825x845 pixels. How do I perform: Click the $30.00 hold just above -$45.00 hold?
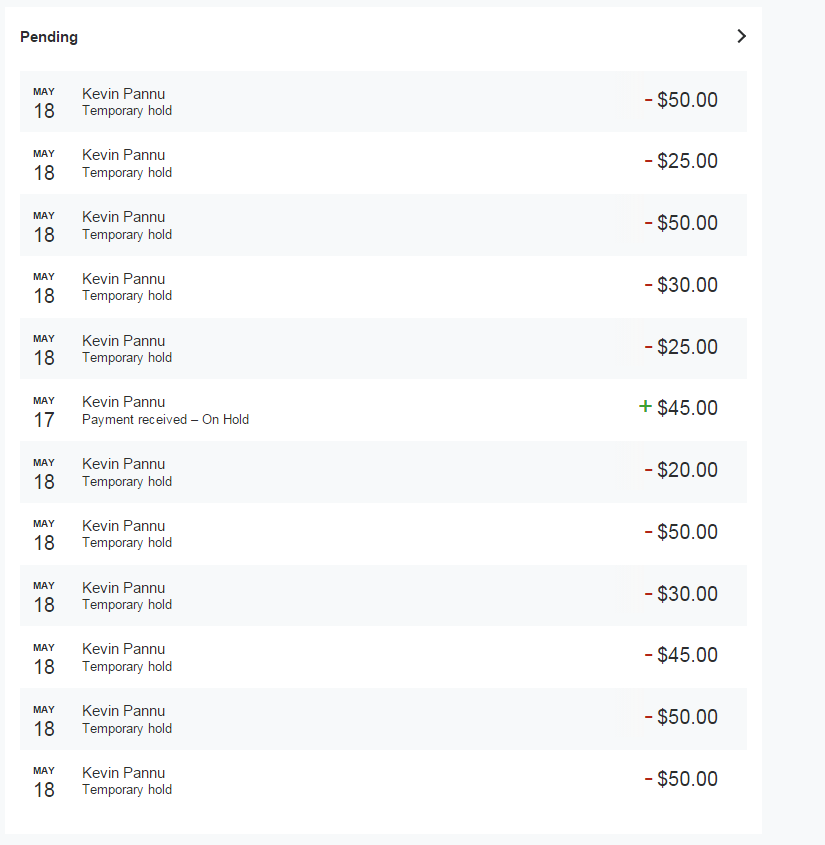[383, 595]
